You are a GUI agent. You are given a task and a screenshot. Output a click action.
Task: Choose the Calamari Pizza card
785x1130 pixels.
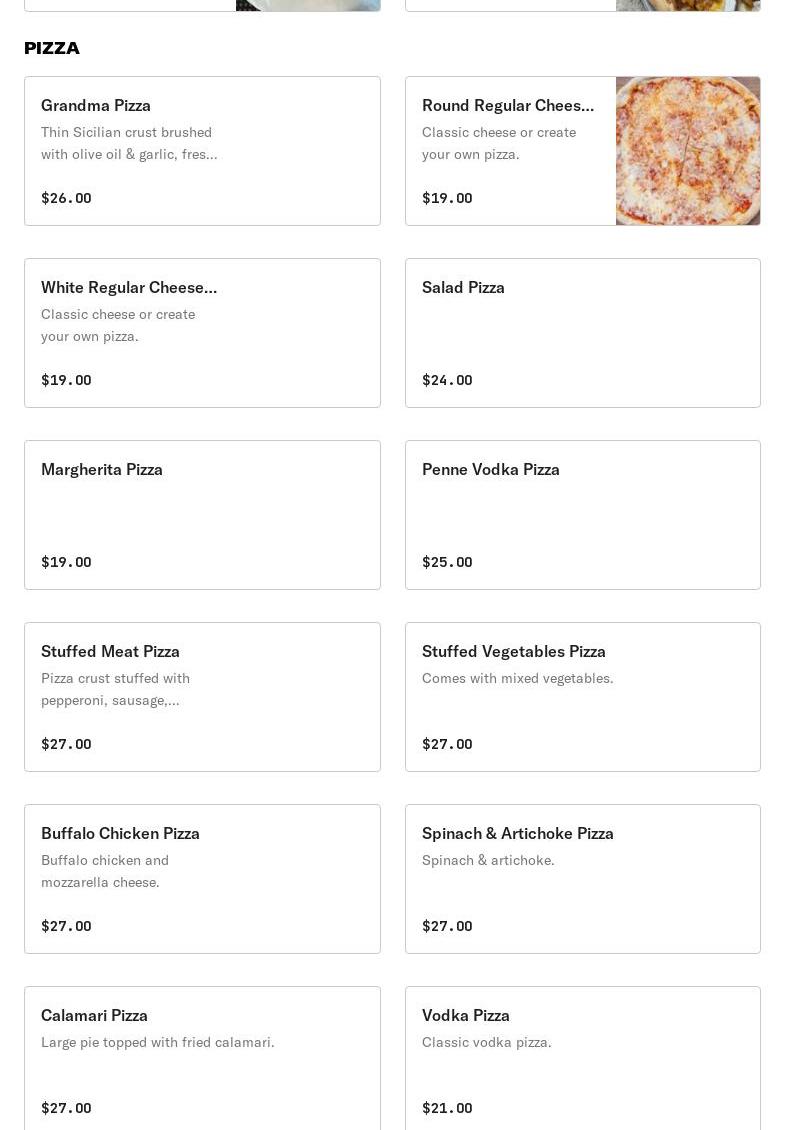(202, 1060)
